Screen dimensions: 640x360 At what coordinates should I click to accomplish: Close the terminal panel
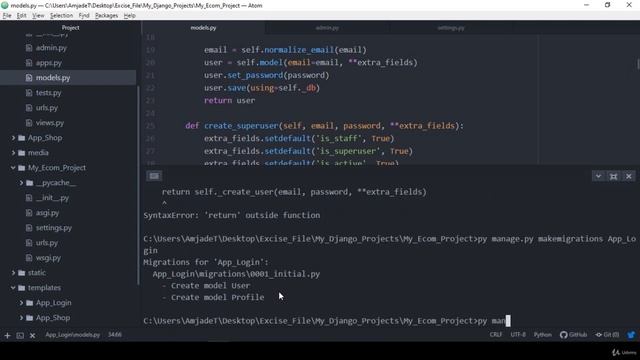[x=629, y=176]
